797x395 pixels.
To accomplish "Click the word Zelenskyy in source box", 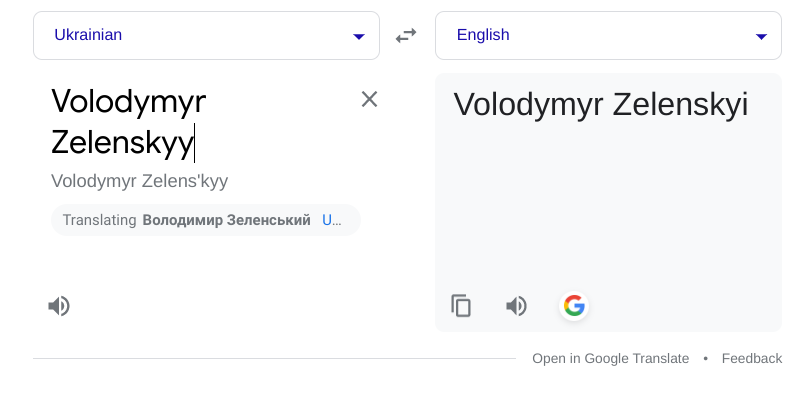I will (x=122, y=143).
